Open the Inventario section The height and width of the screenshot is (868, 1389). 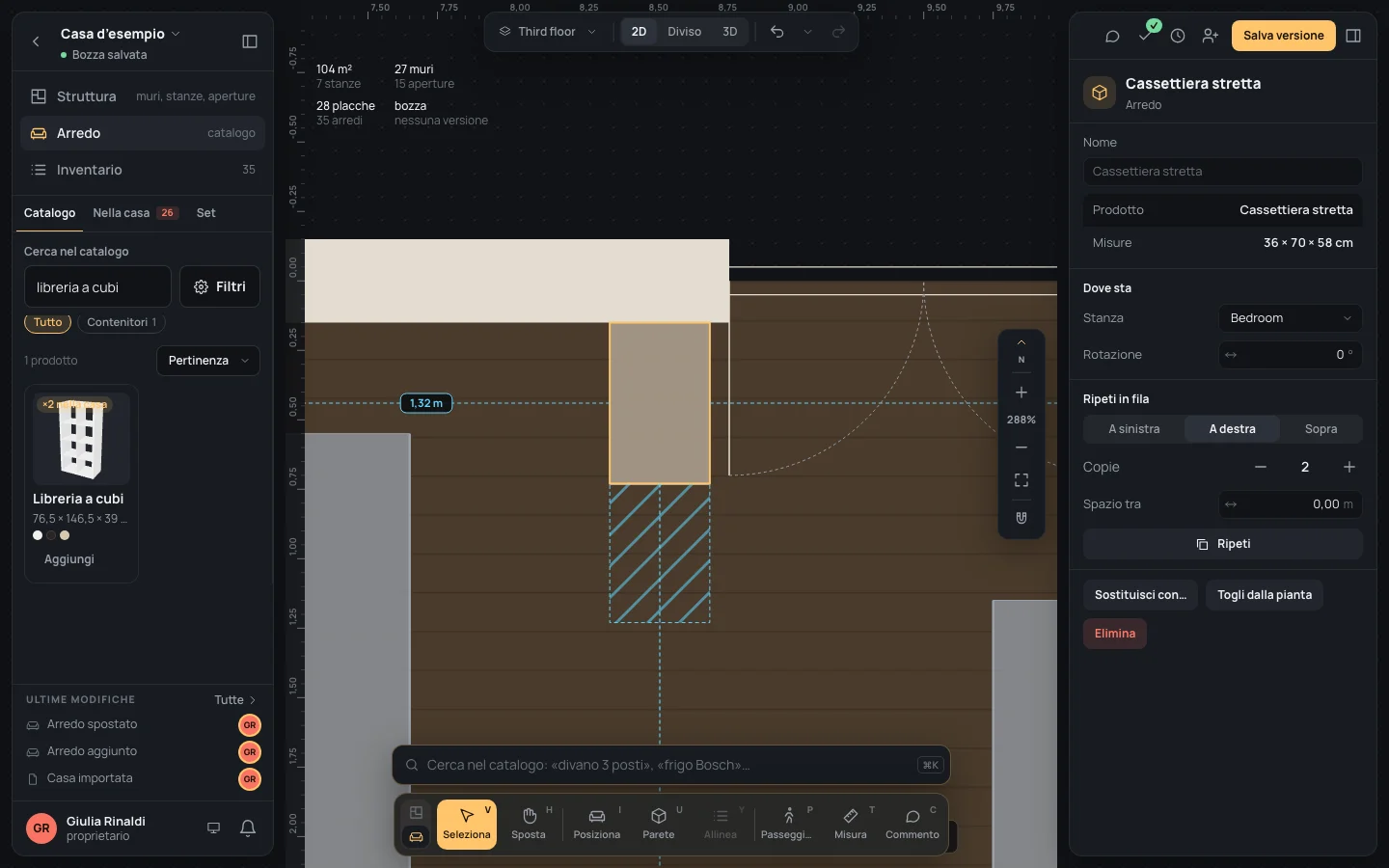pyautogui.click(x=143, y=170)
